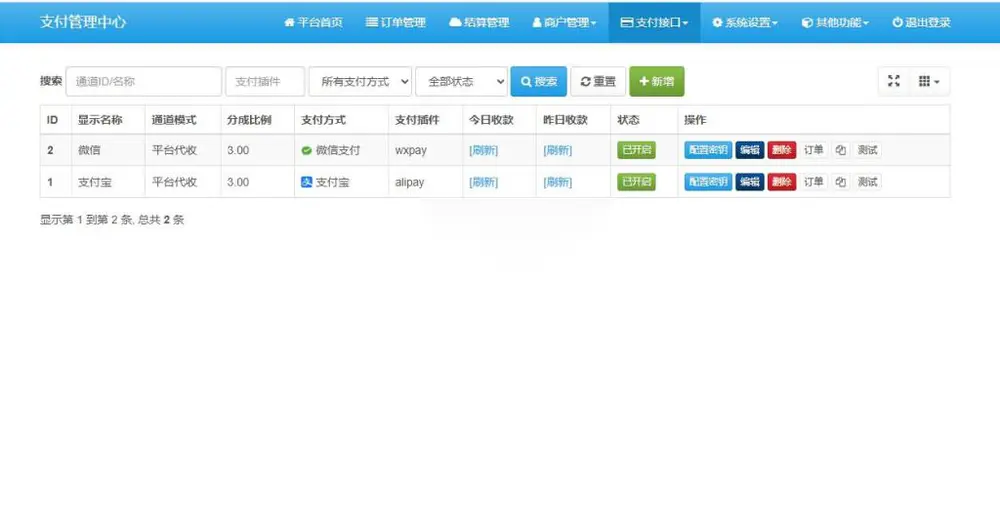Refresh yesterday's income for 微信 row
The image size is (1000, 526).
pos(557,150)
